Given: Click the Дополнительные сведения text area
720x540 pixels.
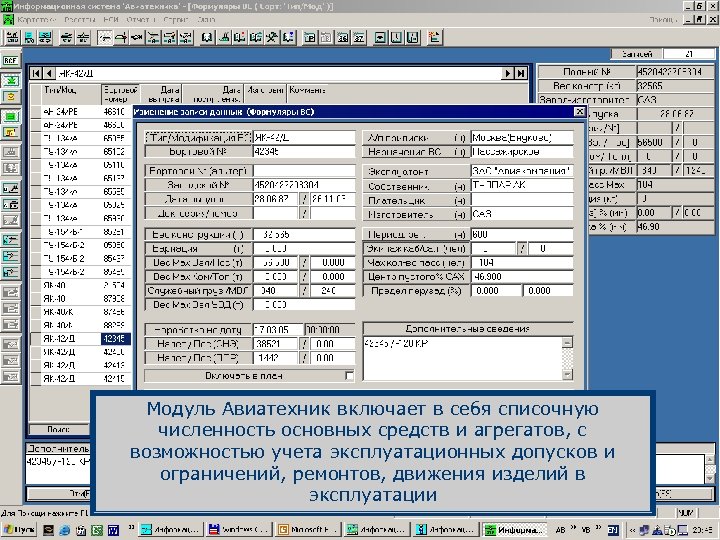Looking at the screenshot, I should tap(463, 359).
